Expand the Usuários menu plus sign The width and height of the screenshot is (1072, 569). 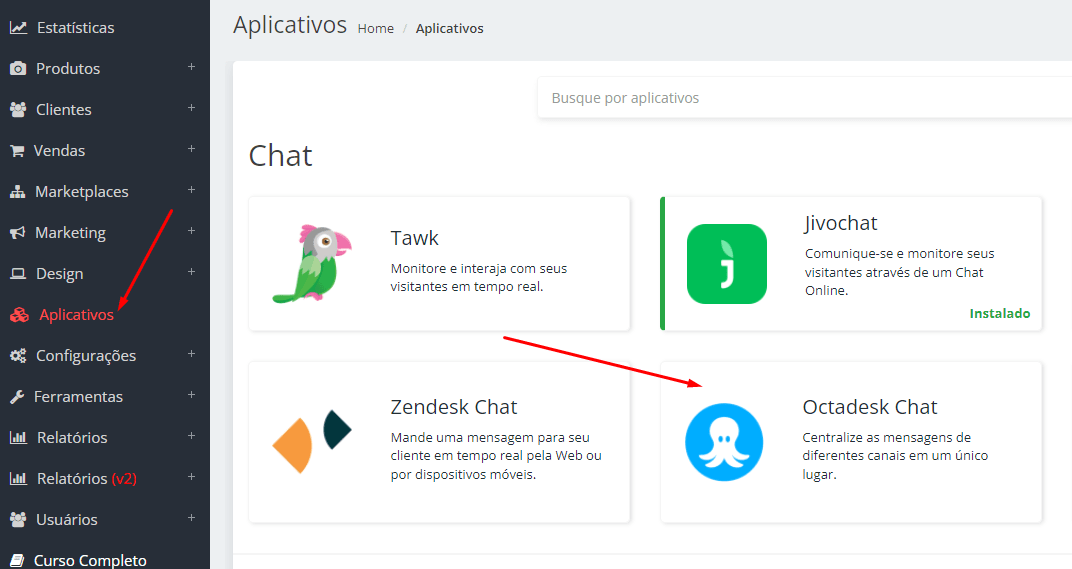coord(191,518)
